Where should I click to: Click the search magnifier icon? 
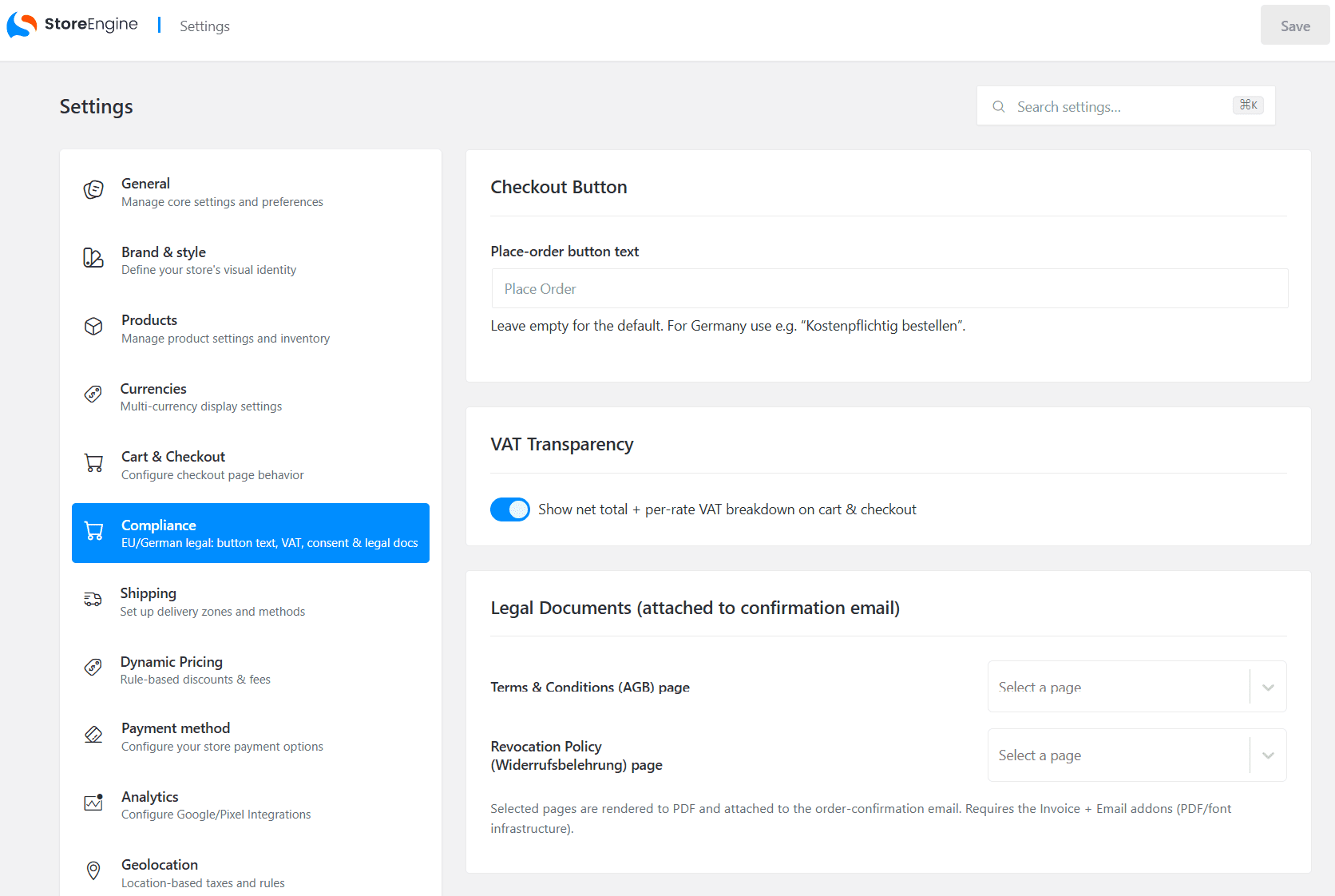[x=998, y=106]
